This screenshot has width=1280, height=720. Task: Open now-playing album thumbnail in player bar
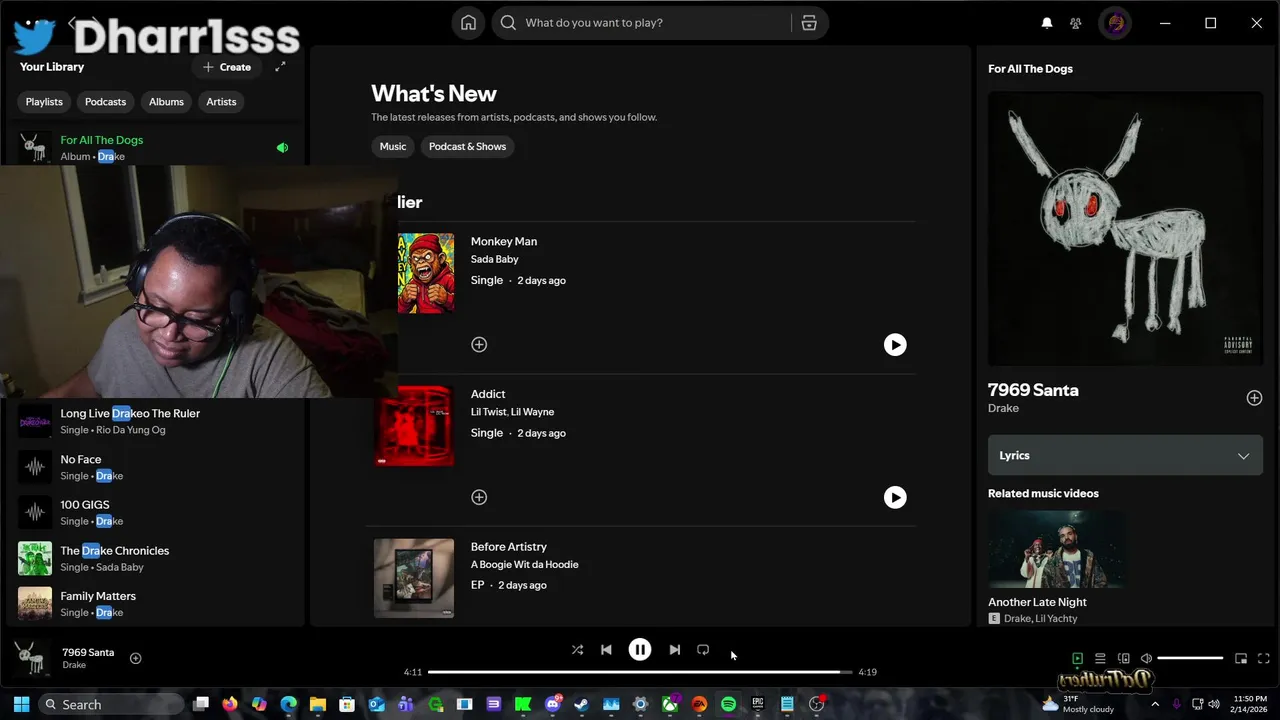point(32,658)
